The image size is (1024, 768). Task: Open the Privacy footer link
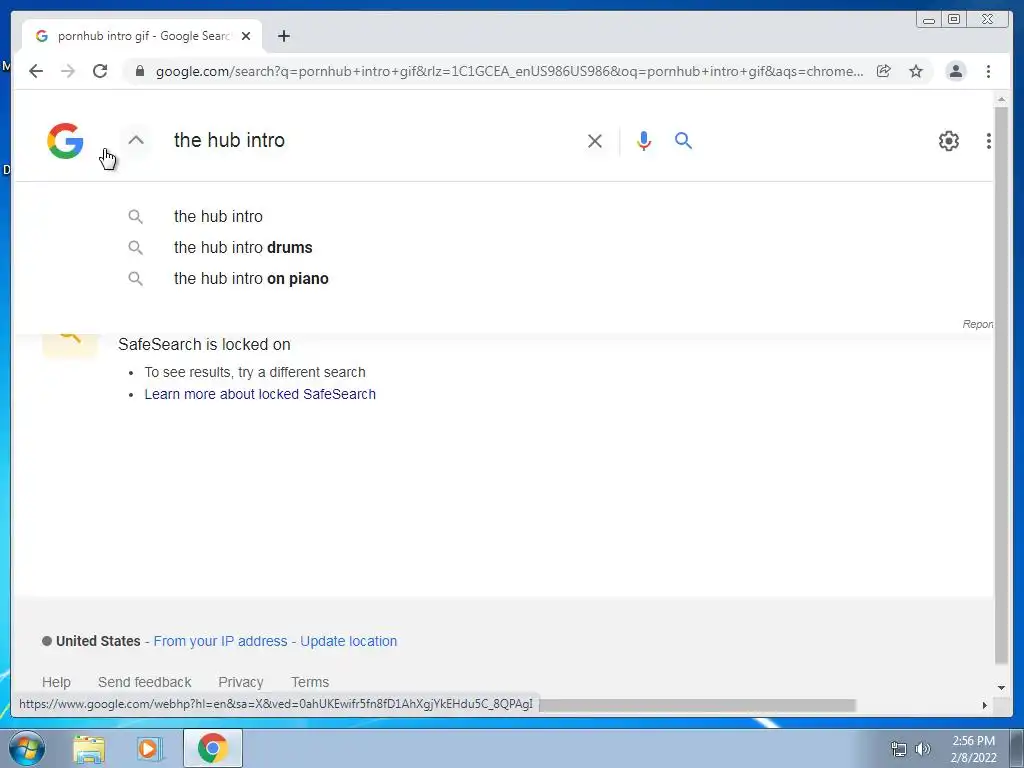(x=240, y=682)
